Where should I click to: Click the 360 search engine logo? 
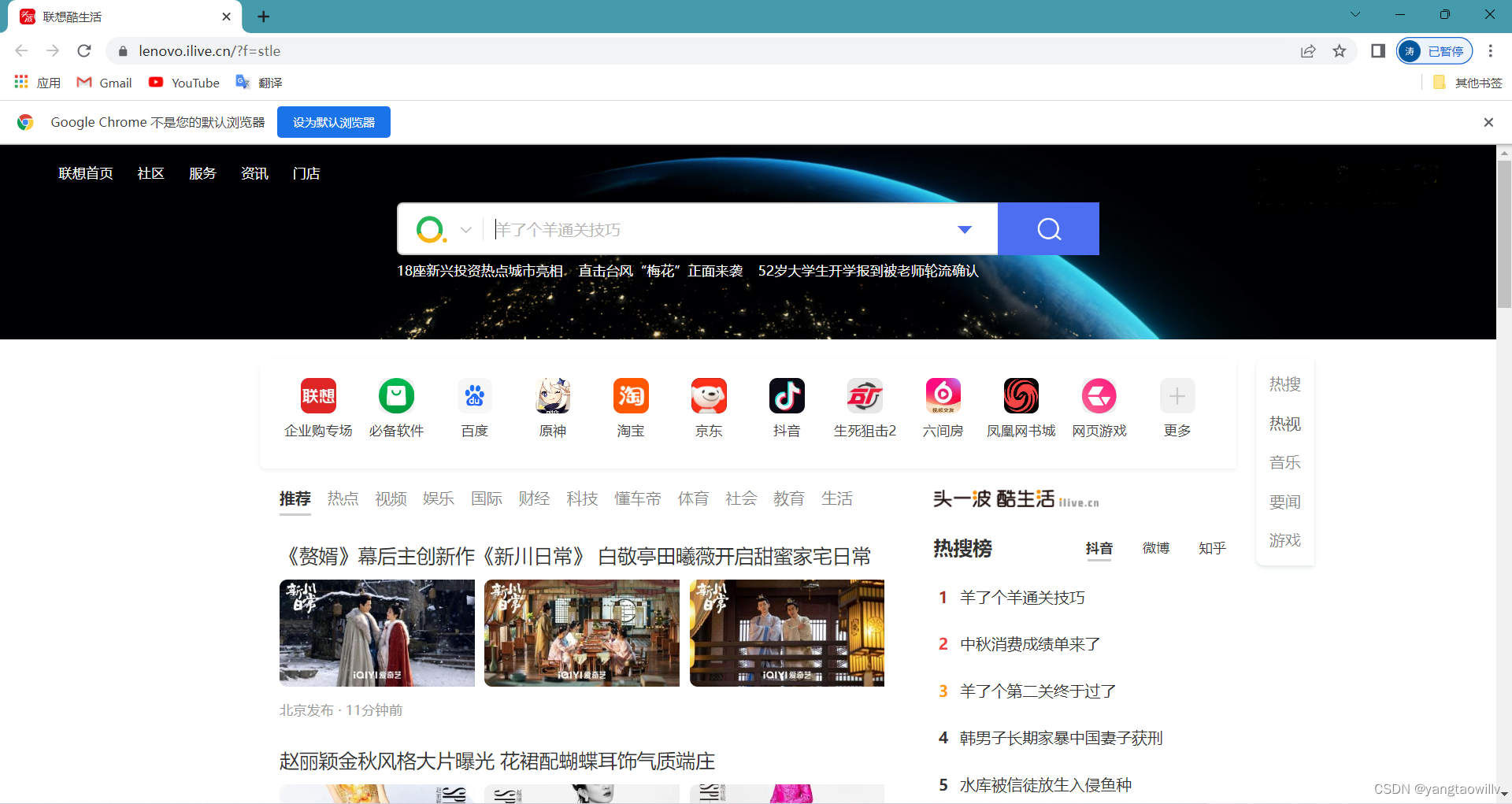pyautogui.click(x=431, y=229)
